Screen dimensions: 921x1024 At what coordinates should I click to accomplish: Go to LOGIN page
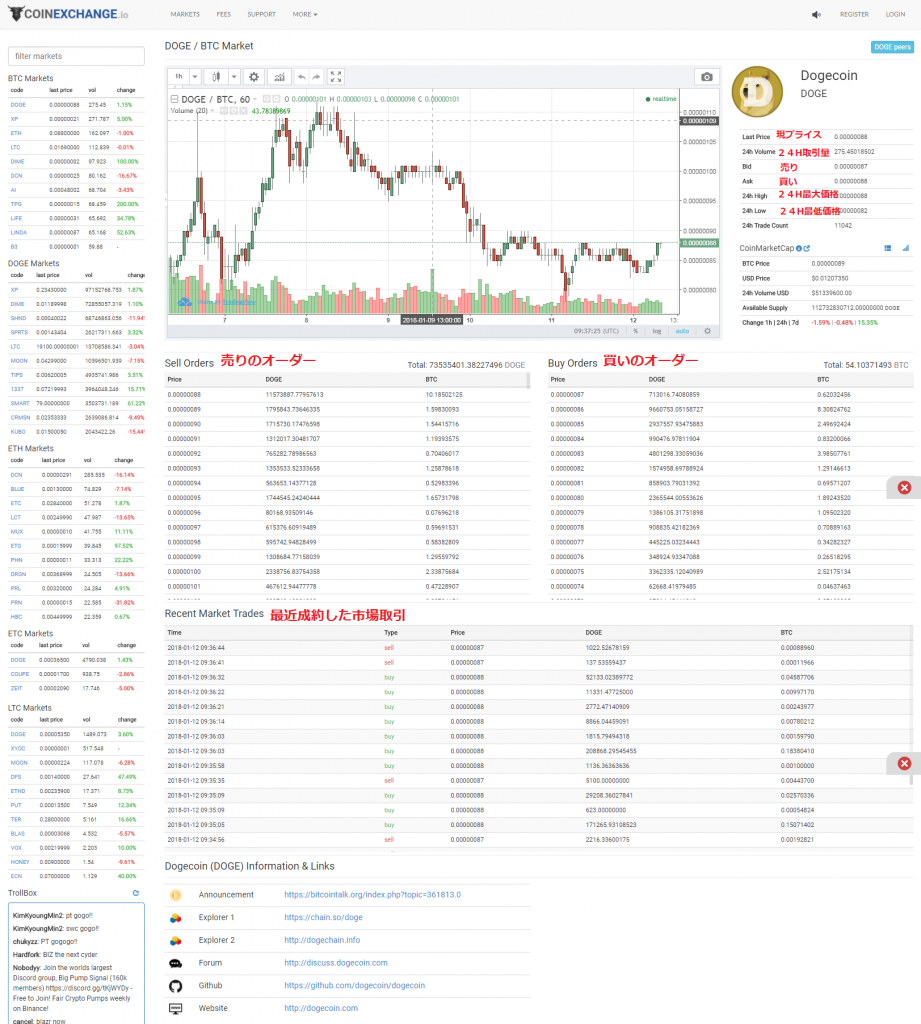click(895, 14)
